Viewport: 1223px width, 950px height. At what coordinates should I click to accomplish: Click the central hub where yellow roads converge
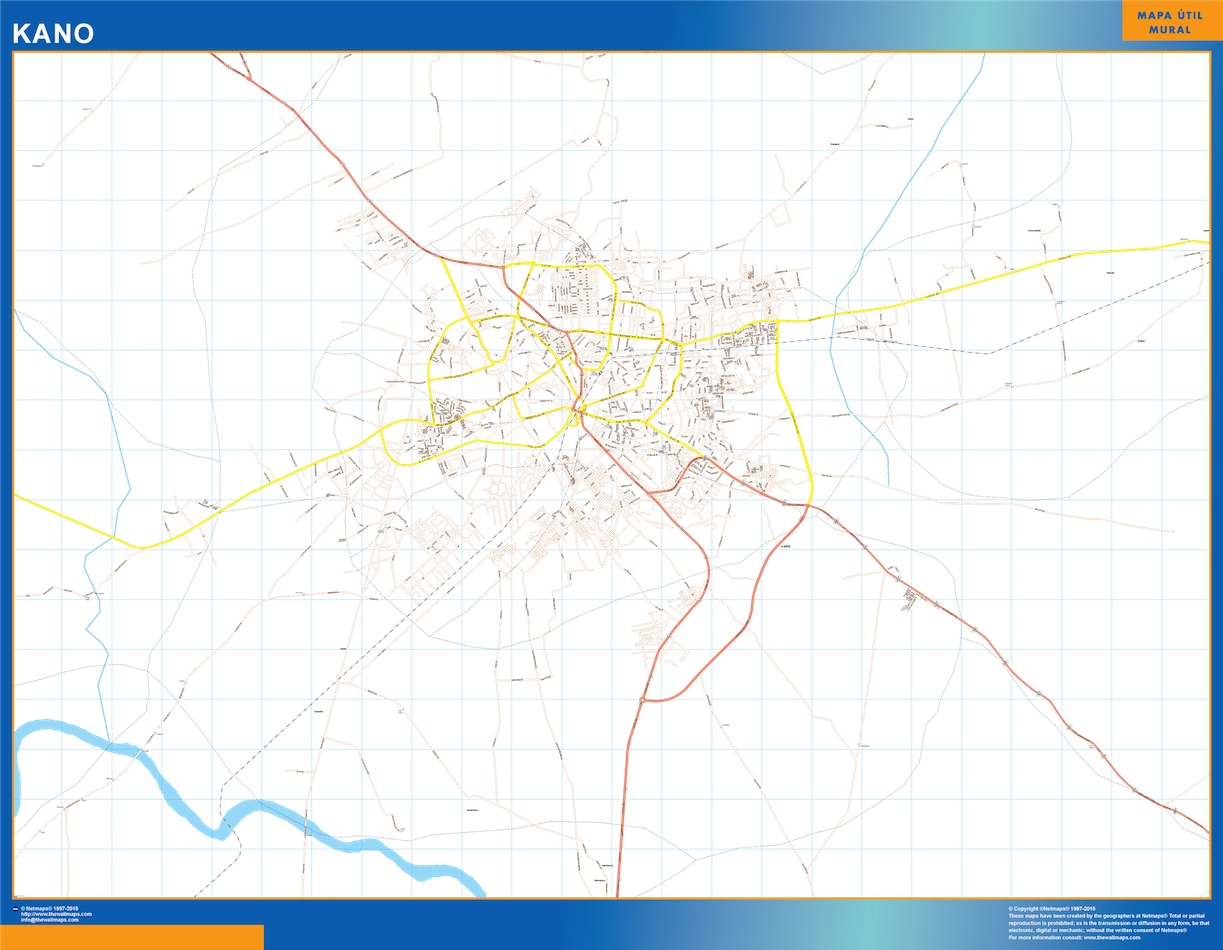pyautogui.click(x=577, y=407)
